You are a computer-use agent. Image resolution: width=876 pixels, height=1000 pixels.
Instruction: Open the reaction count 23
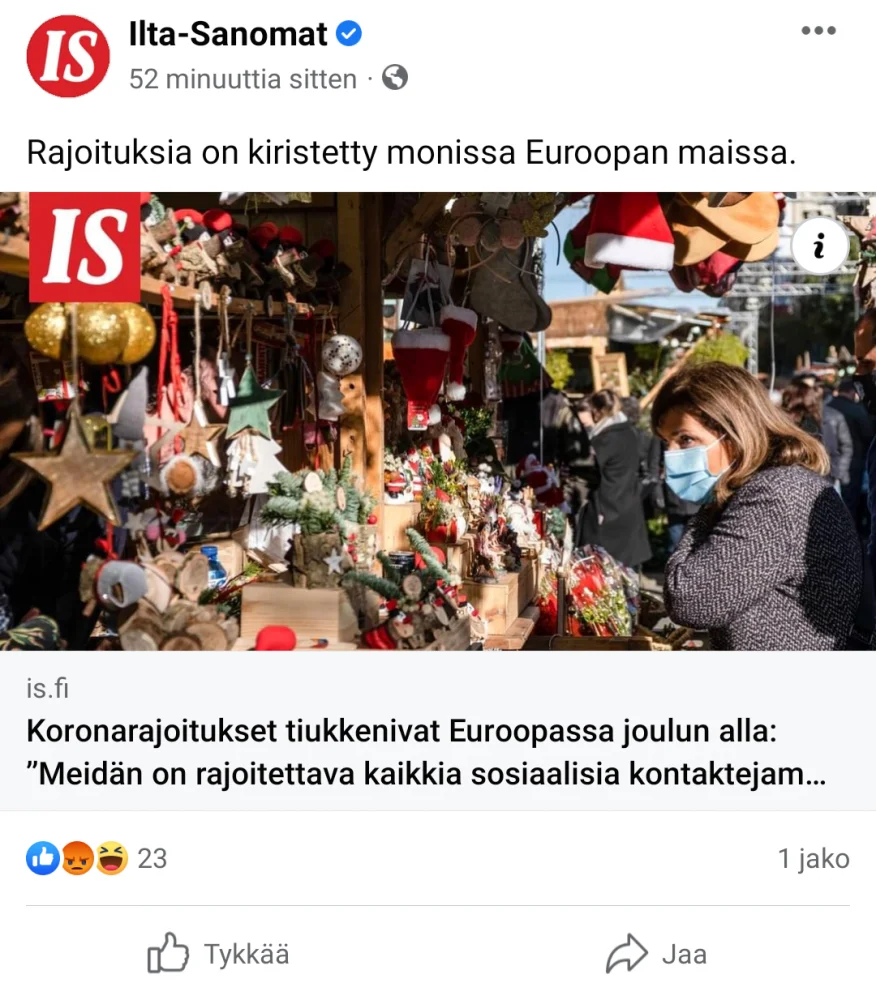tap(152, 858)
